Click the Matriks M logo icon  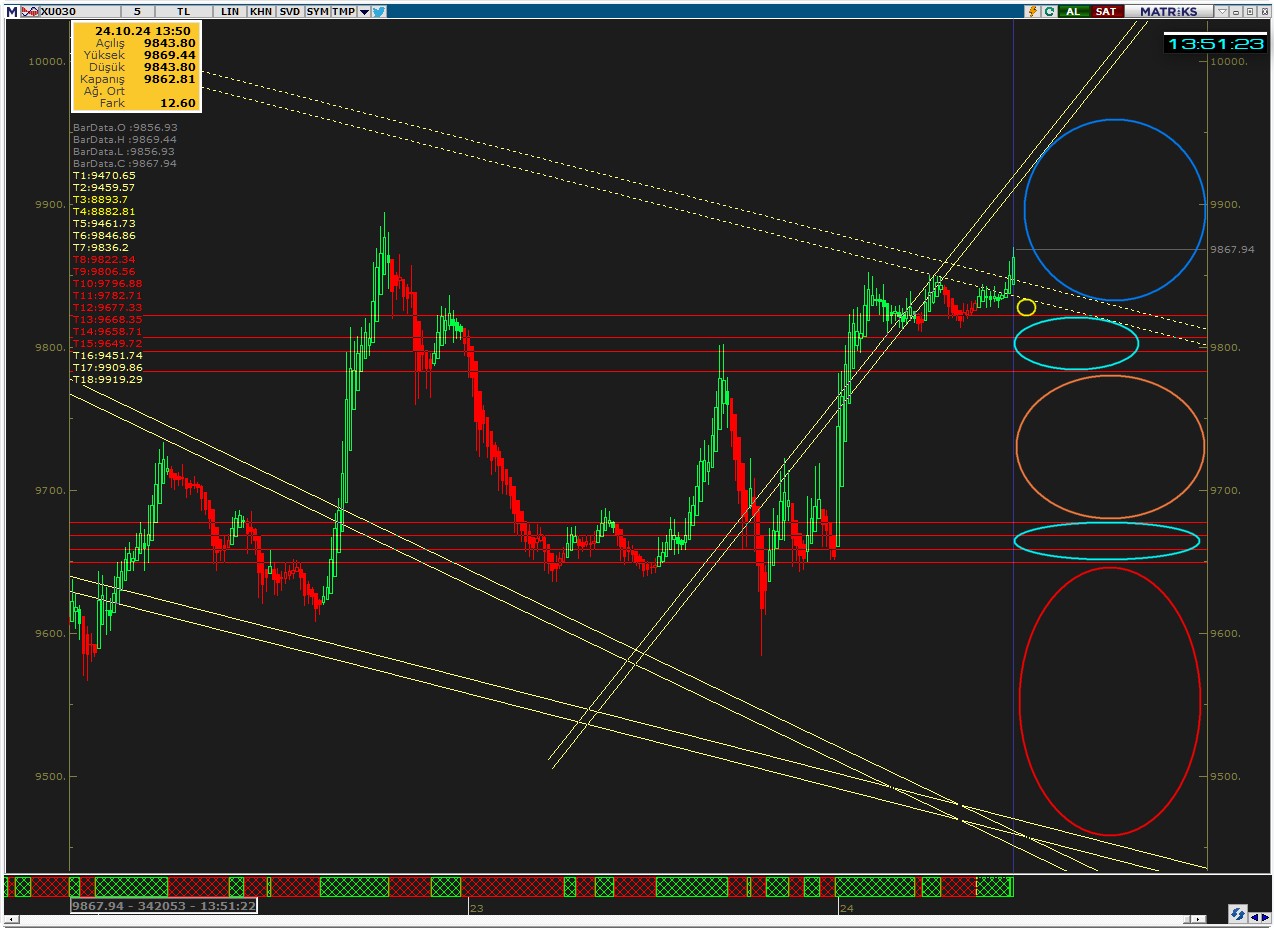[x=10, y=11]
